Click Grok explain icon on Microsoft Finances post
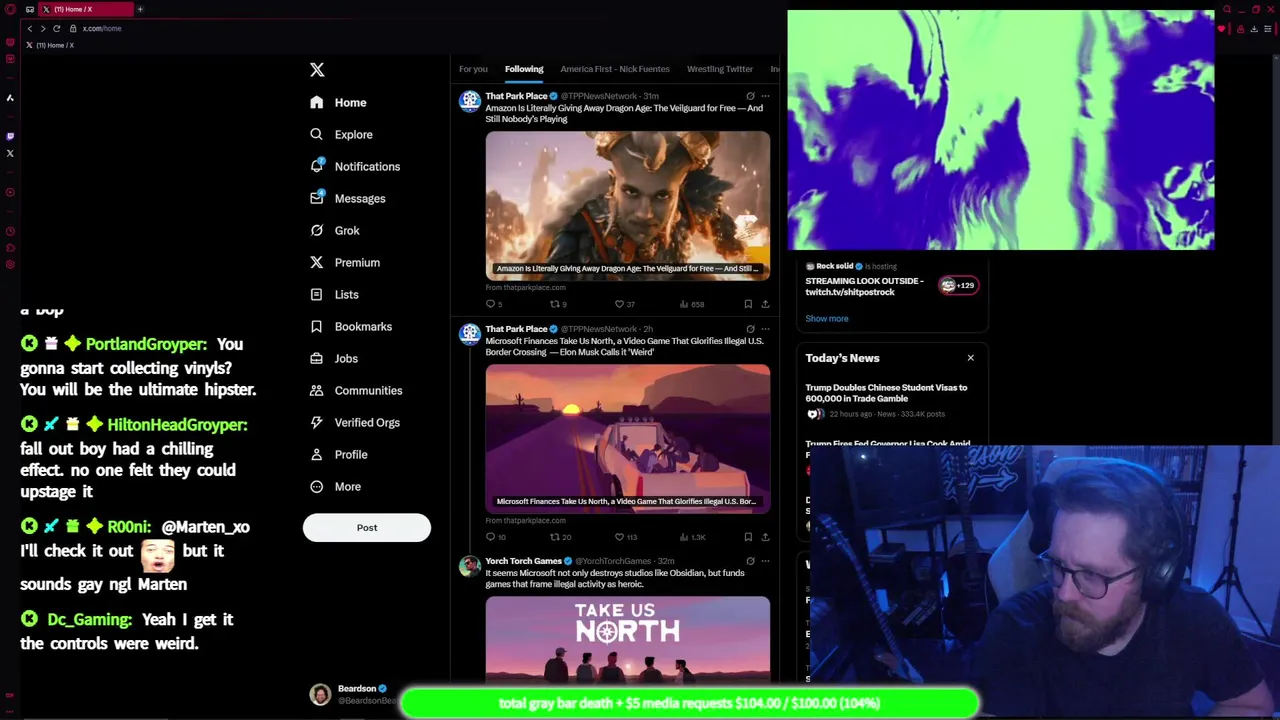 click(x=750, y=329)
